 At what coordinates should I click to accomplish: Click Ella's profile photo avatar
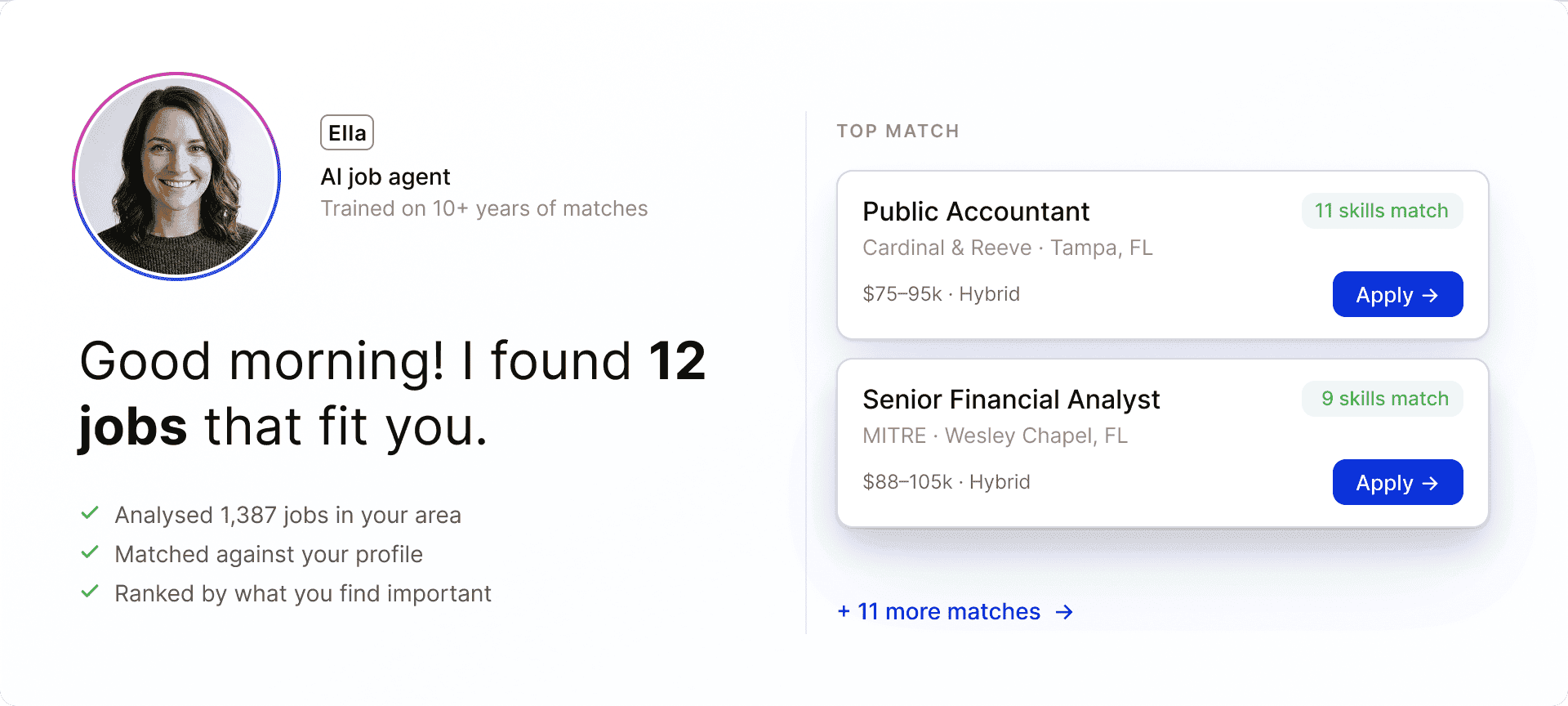pos(176,176)
